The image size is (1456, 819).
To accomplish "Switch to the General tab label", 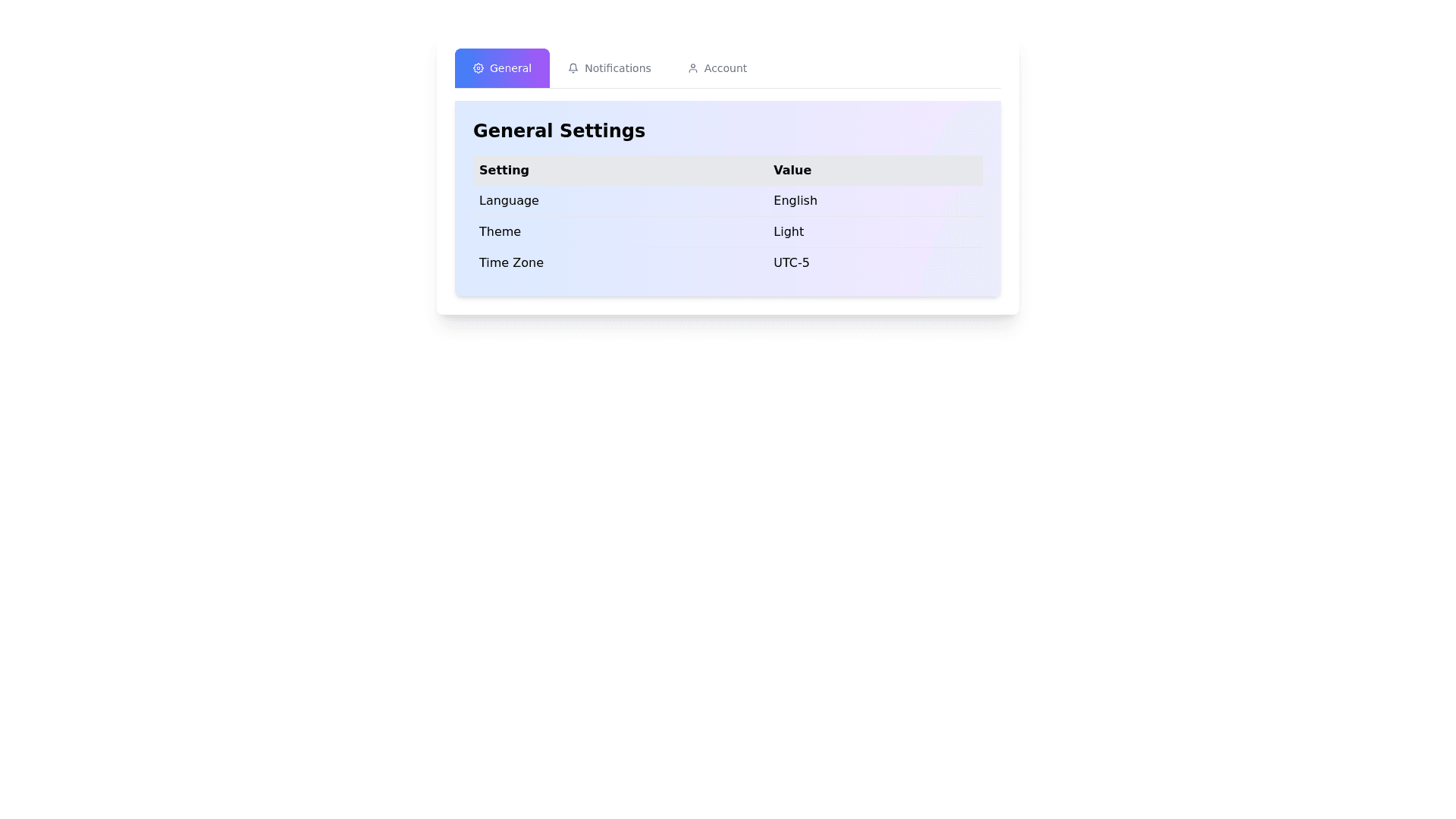I will pos(510,68).
